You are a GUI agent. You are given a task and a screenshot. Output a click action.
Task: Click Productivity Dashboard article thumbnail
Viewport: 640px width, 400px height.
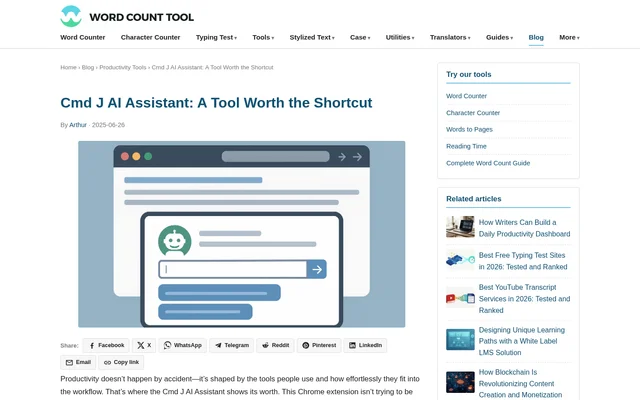click(460, 227)
